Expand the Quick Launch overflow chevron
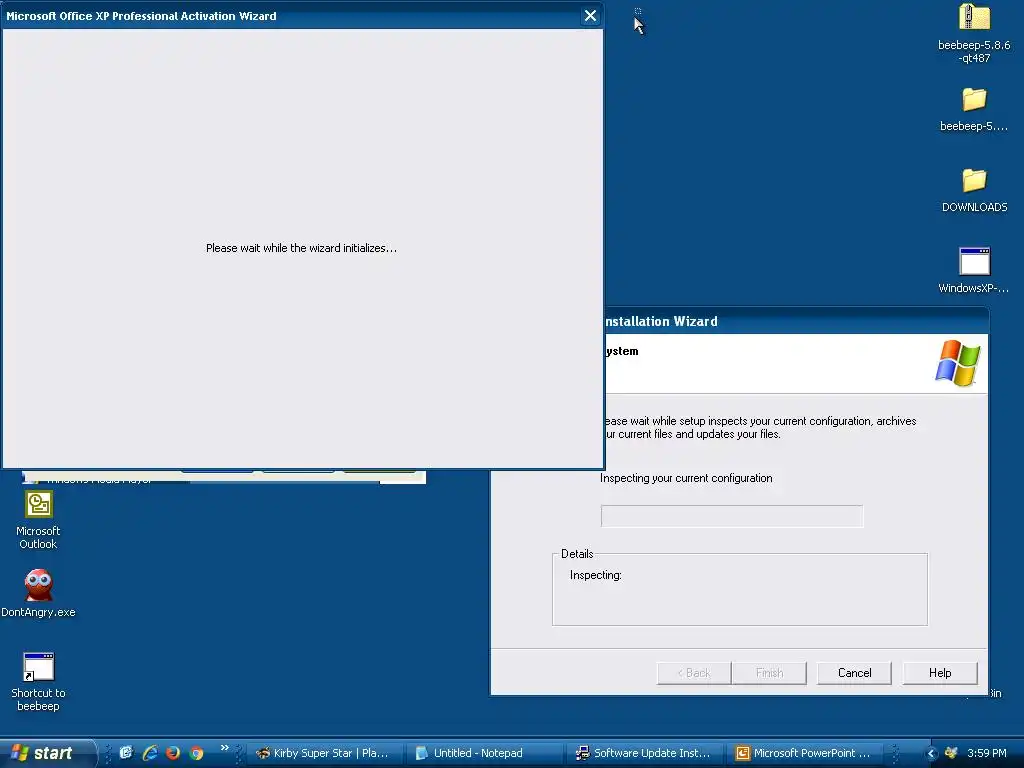 coord(225,747)
